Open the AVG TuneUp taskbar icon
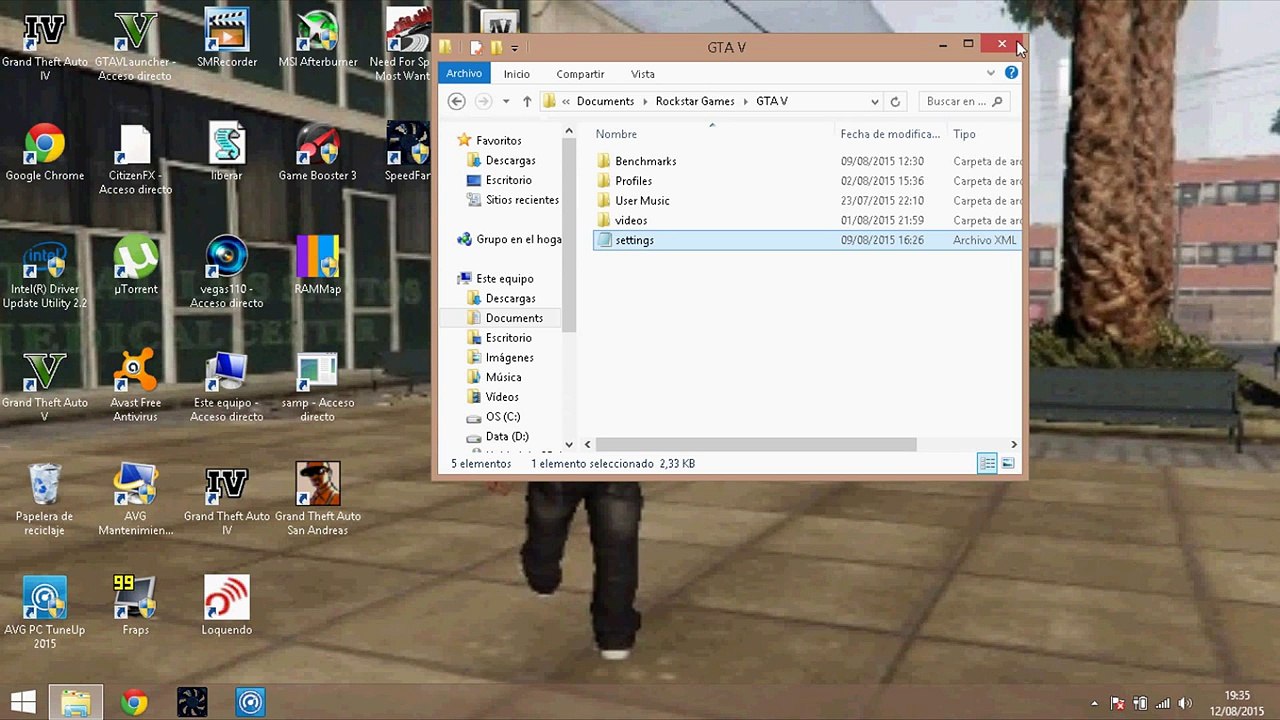 tap(250, 702)
